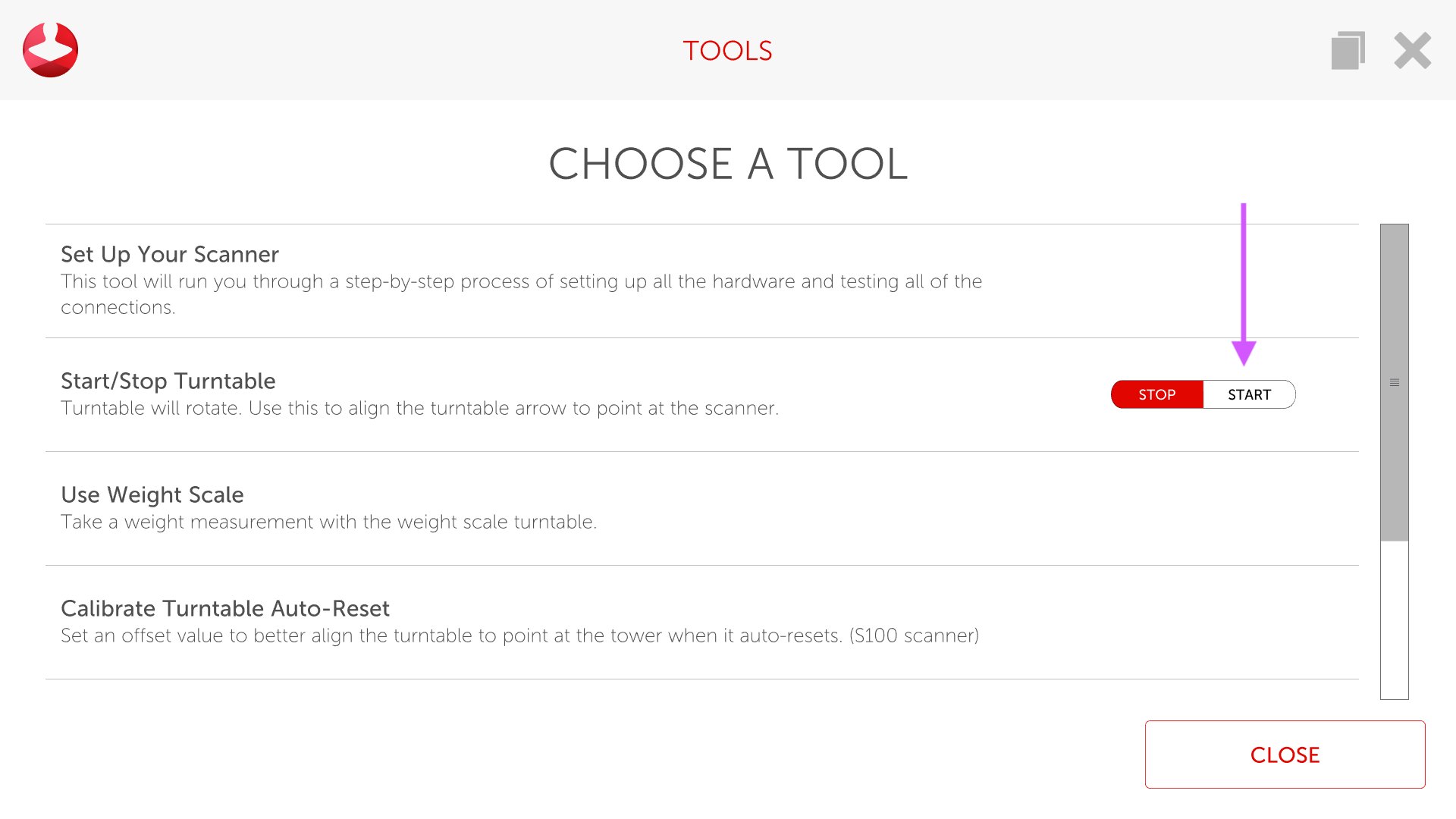Open the Use Weight Scale tool
The image size is (1456, 819).
[x=152, y=494]
